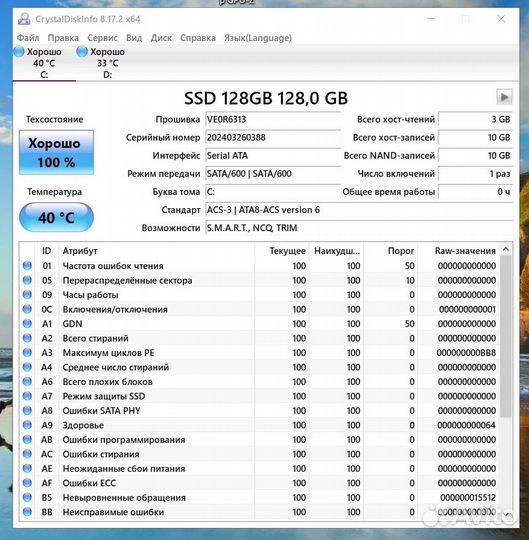
Task: Open the Диск menu
Action: tap(161, 38)
